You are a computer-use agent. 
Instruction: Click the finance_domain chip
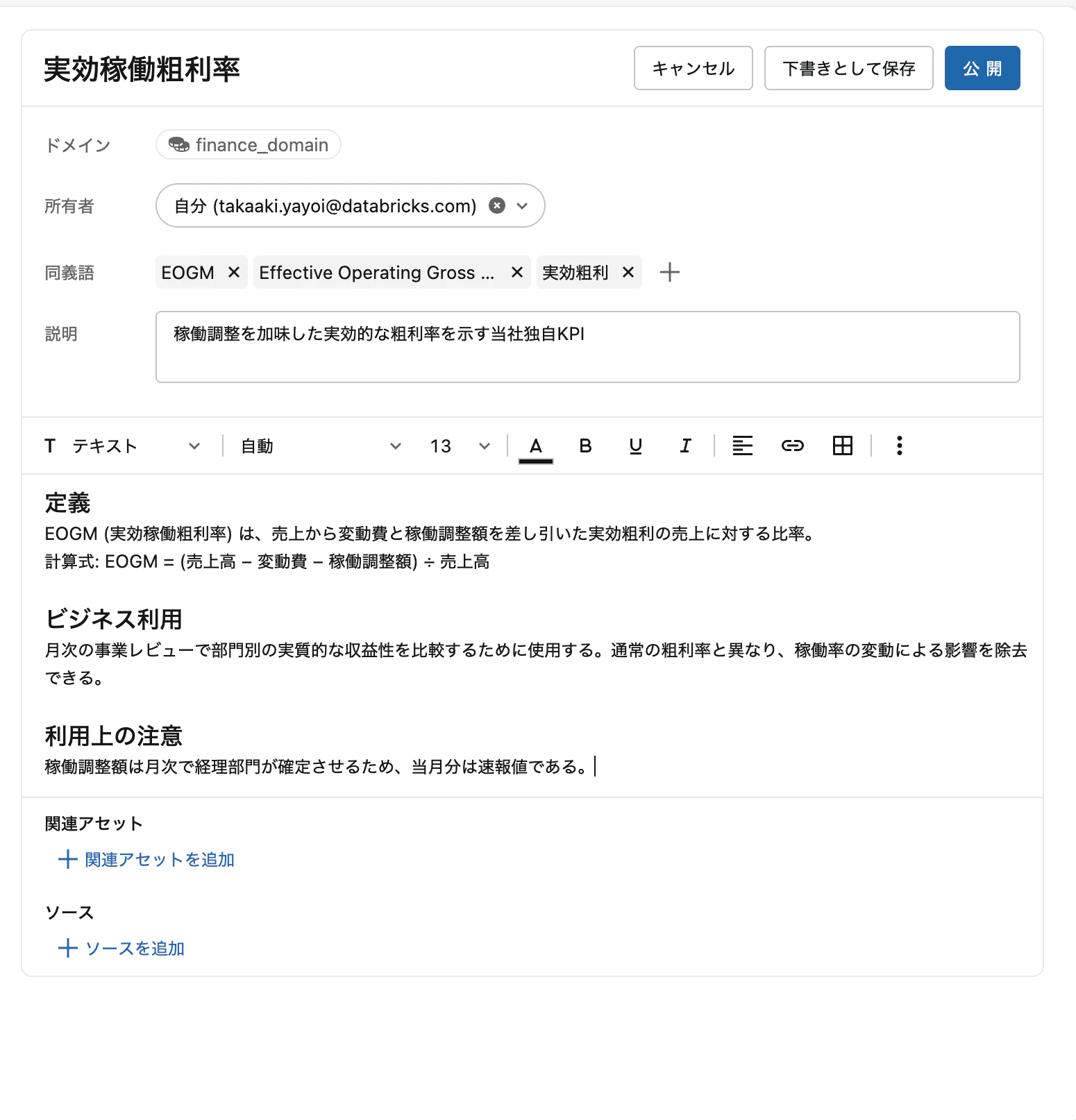(x=249, y=144)
